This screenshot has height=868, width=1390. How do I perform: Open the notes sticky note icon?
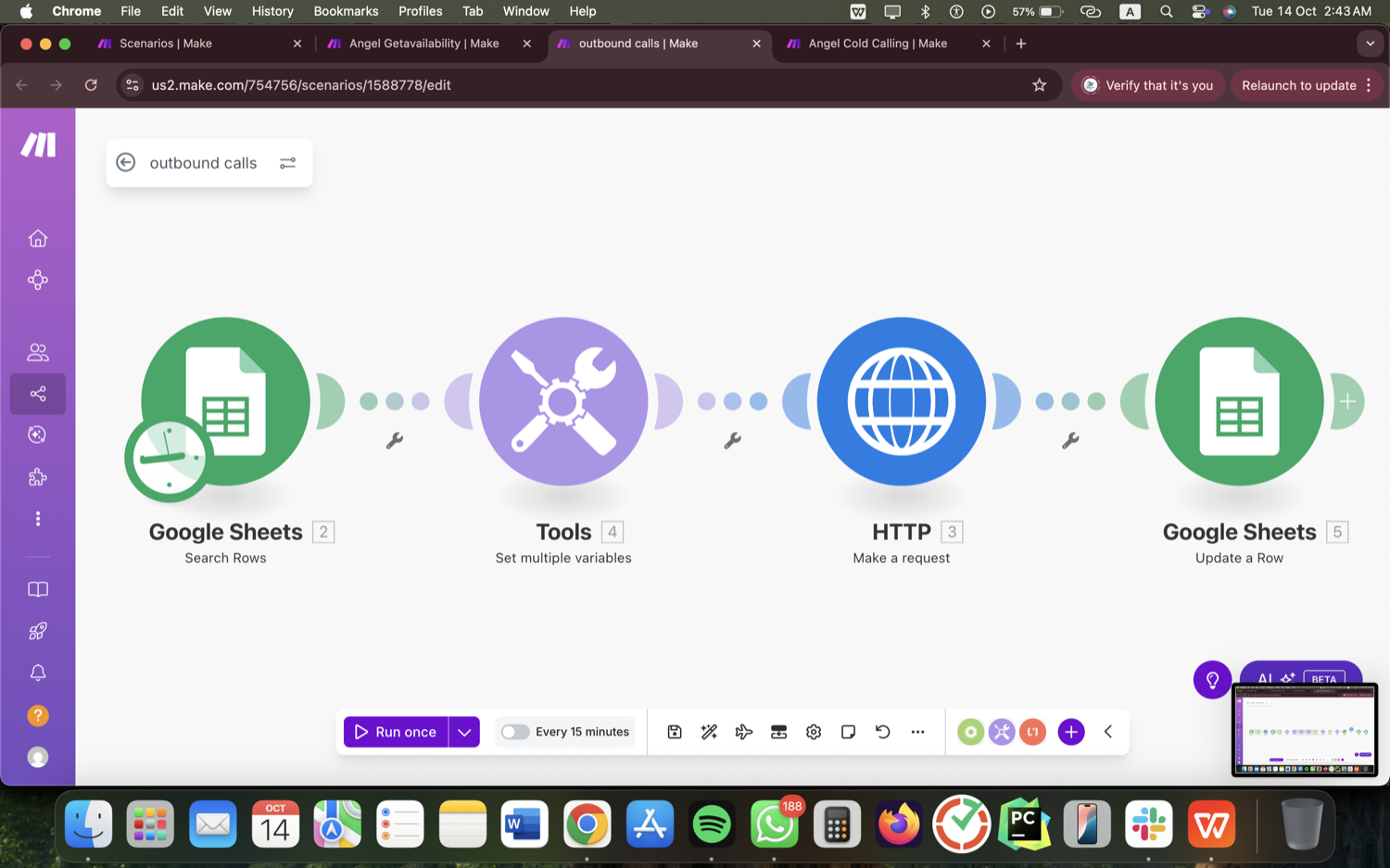848,732
